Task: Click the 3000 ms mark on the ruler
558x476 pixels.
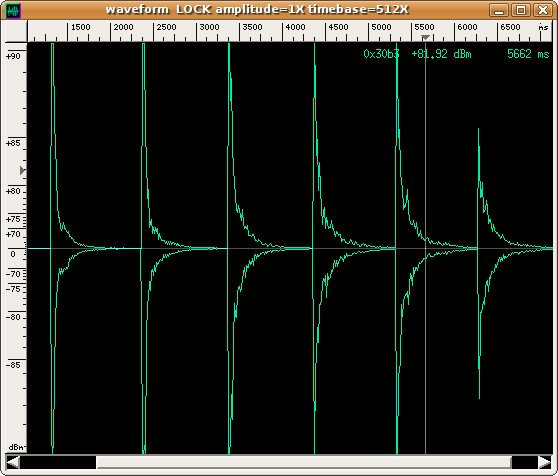Action: [x=209, y=27]
